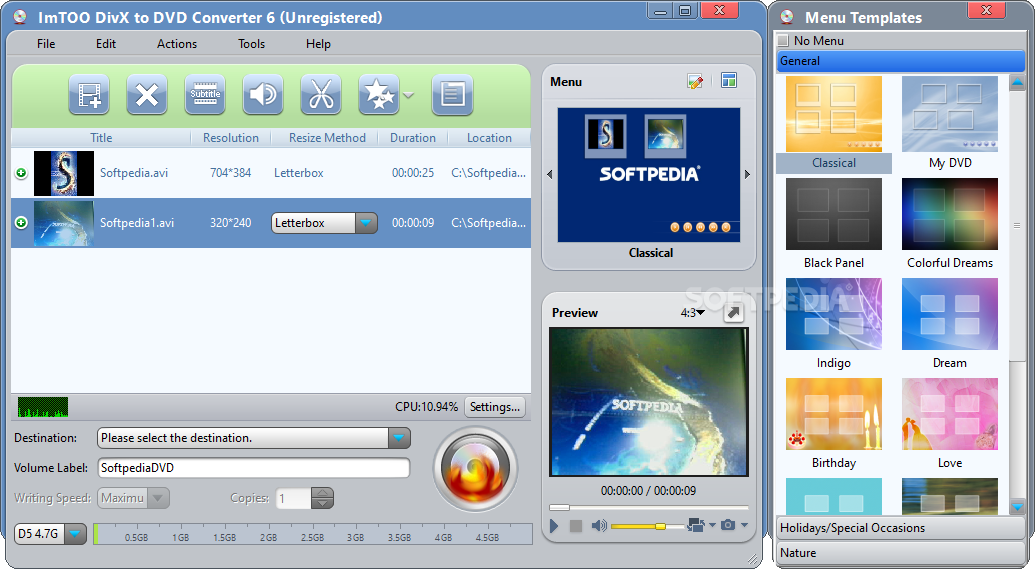
Task: Open the Actions menu
Action: pos(177,44)
